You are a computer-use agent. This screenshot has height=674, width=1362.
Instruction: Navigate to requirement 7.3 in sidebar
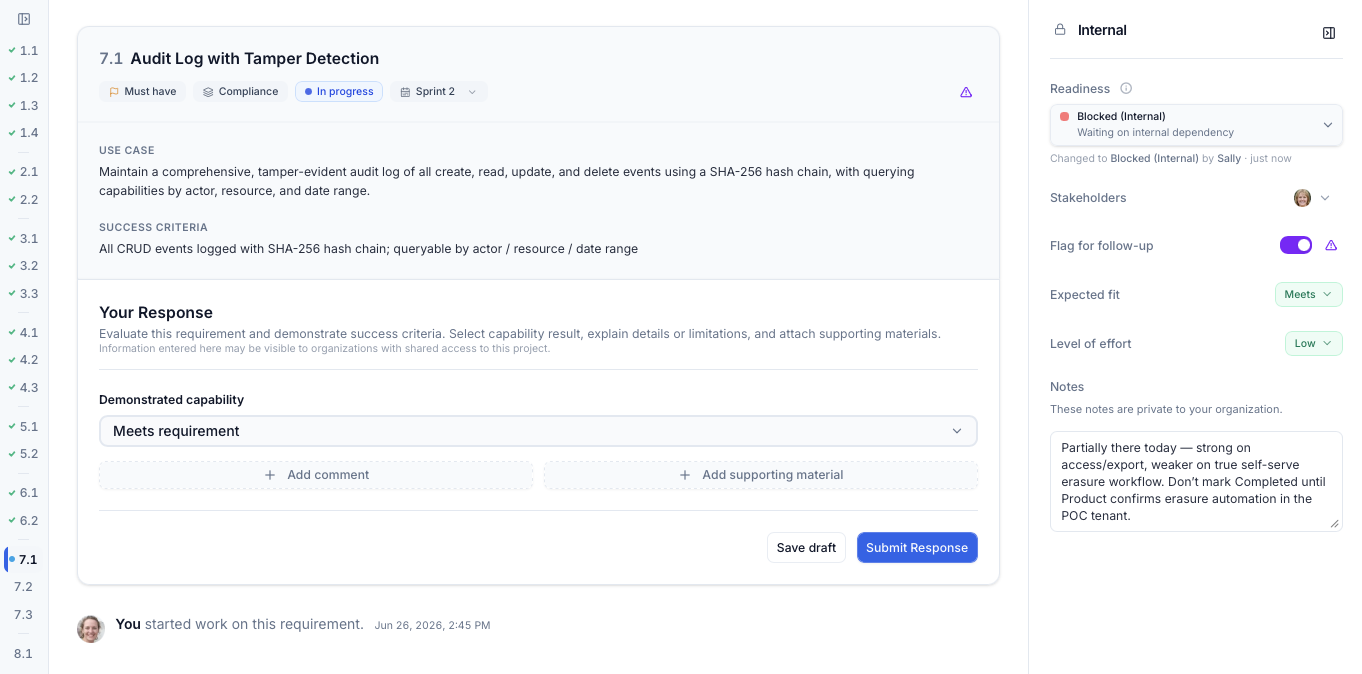(x=23, y=615)
